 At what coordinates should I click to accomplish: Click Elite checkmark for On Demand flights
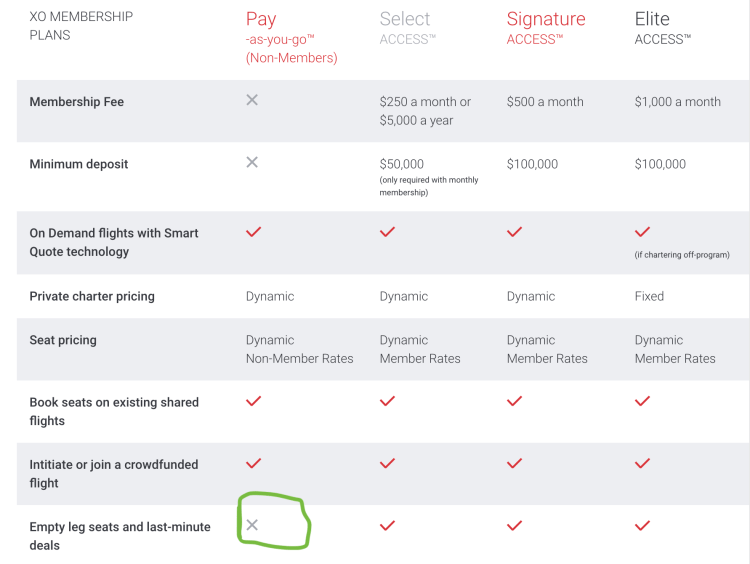coord(642,232)
